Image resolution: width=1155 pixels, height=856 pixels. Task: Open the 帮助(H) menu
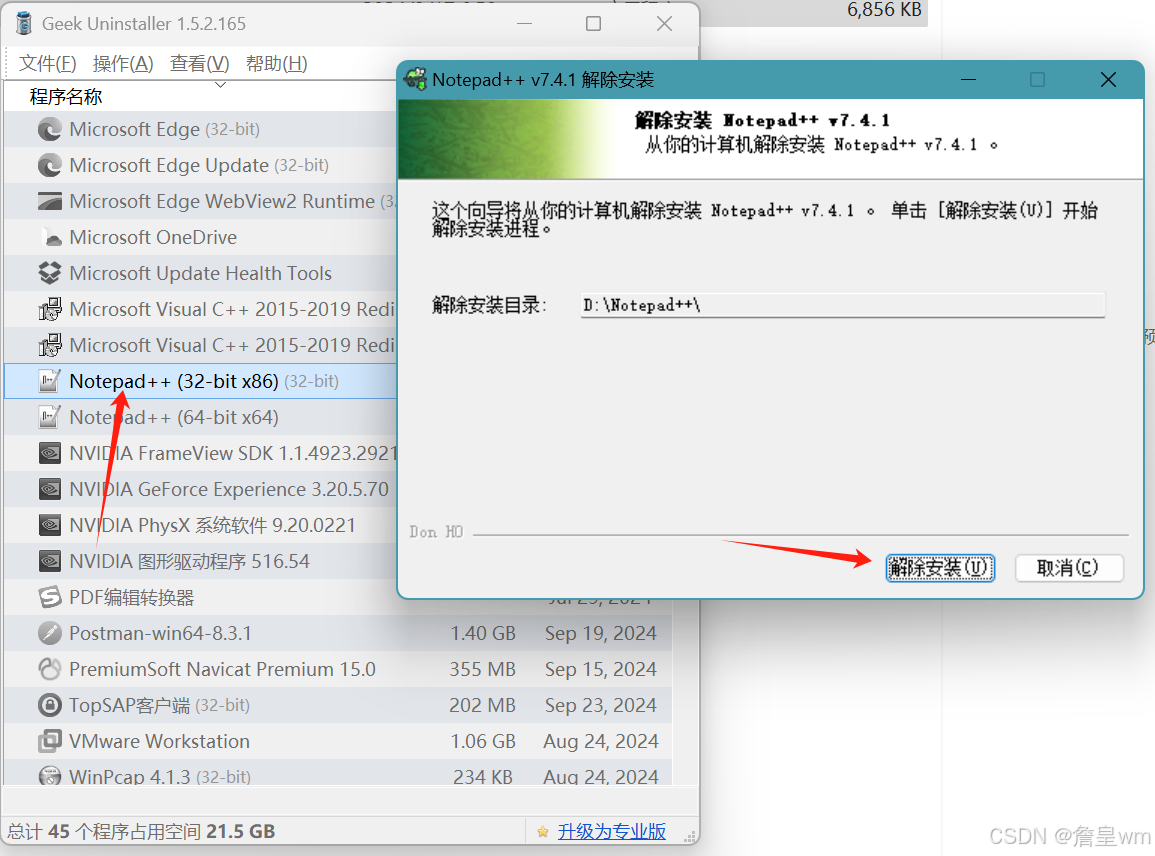[276, 64]
